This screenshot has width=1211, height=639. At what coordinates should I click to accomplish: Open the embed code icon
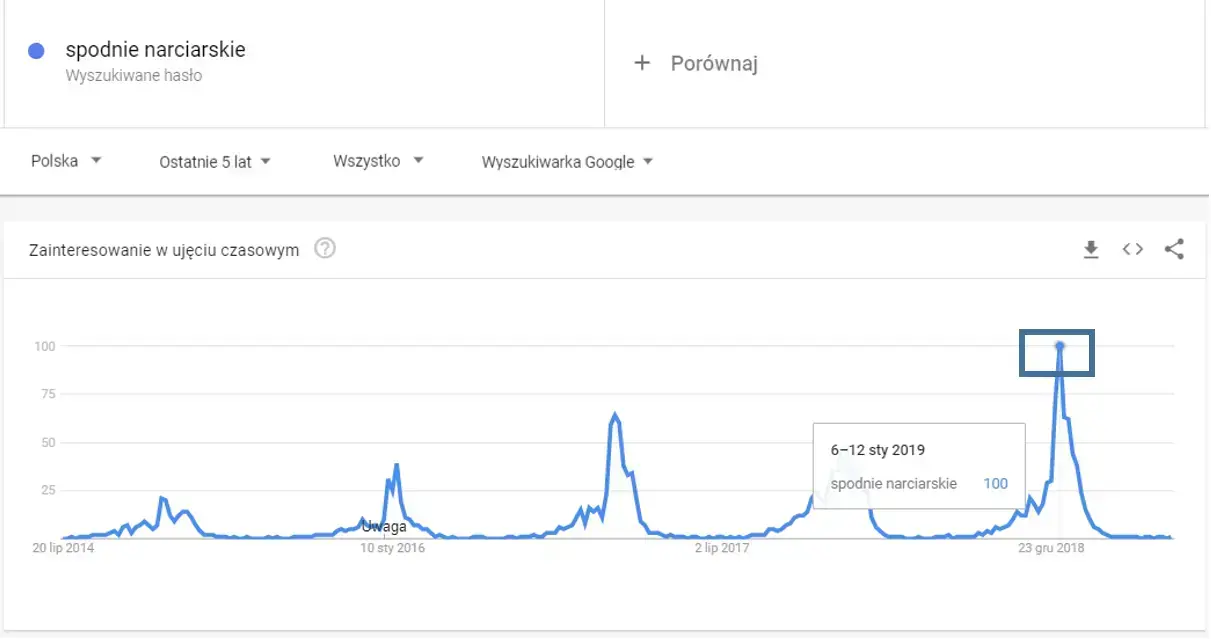click(x=1132, y=249)
